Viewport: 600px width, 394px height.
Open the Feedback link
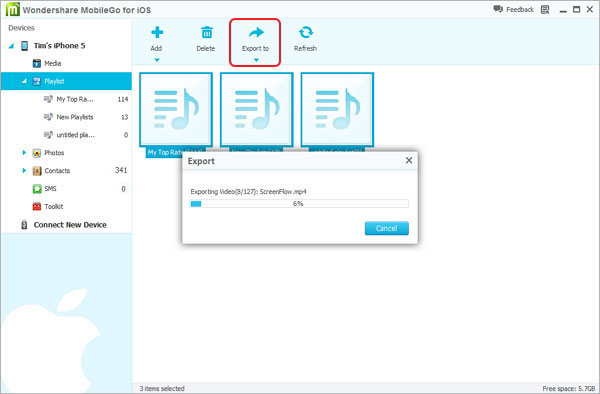click(x=520, y=10)
